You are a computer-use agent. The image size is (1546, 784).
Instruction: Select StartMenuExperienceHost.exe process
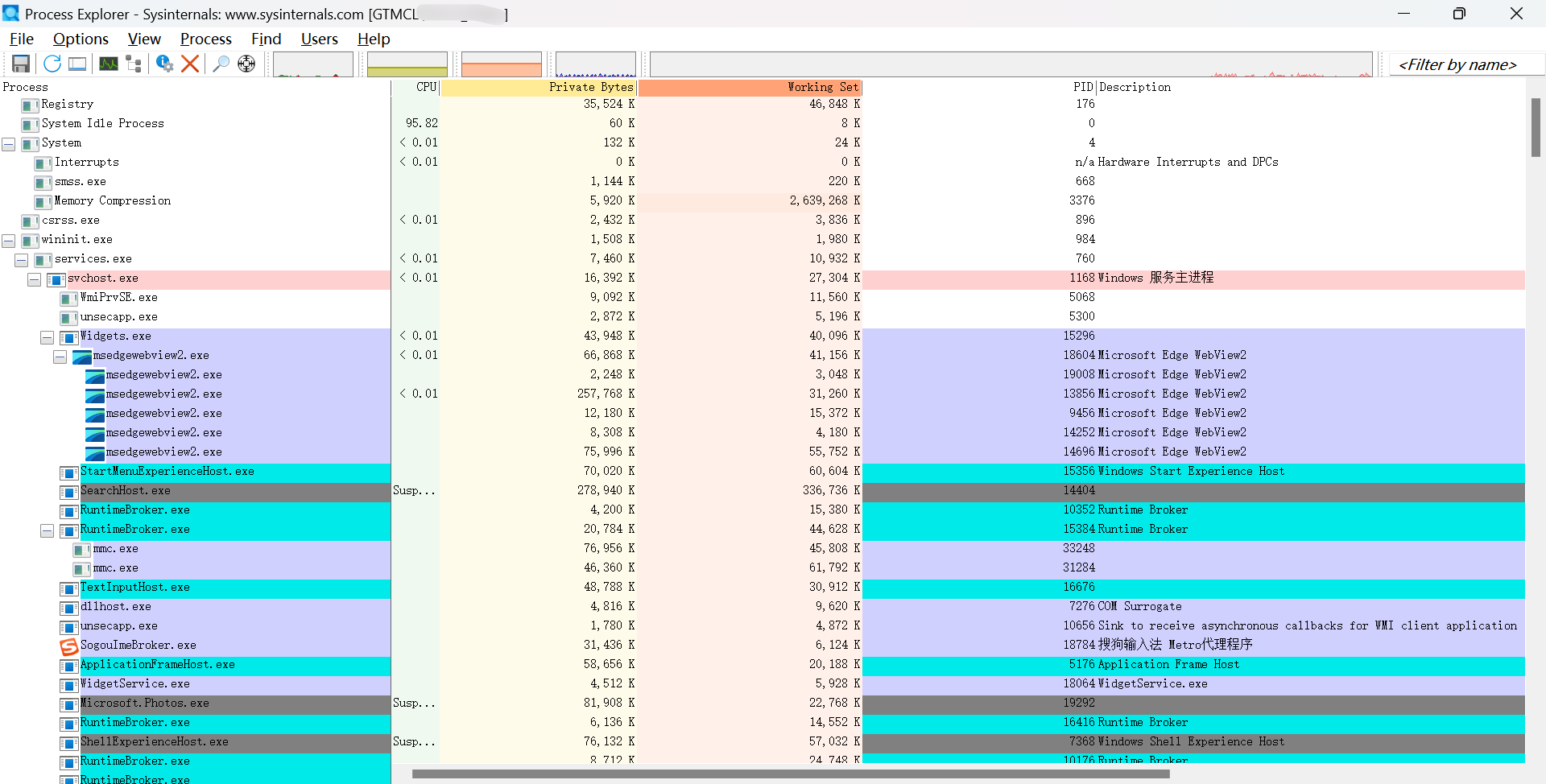click(x=763, y=471)
